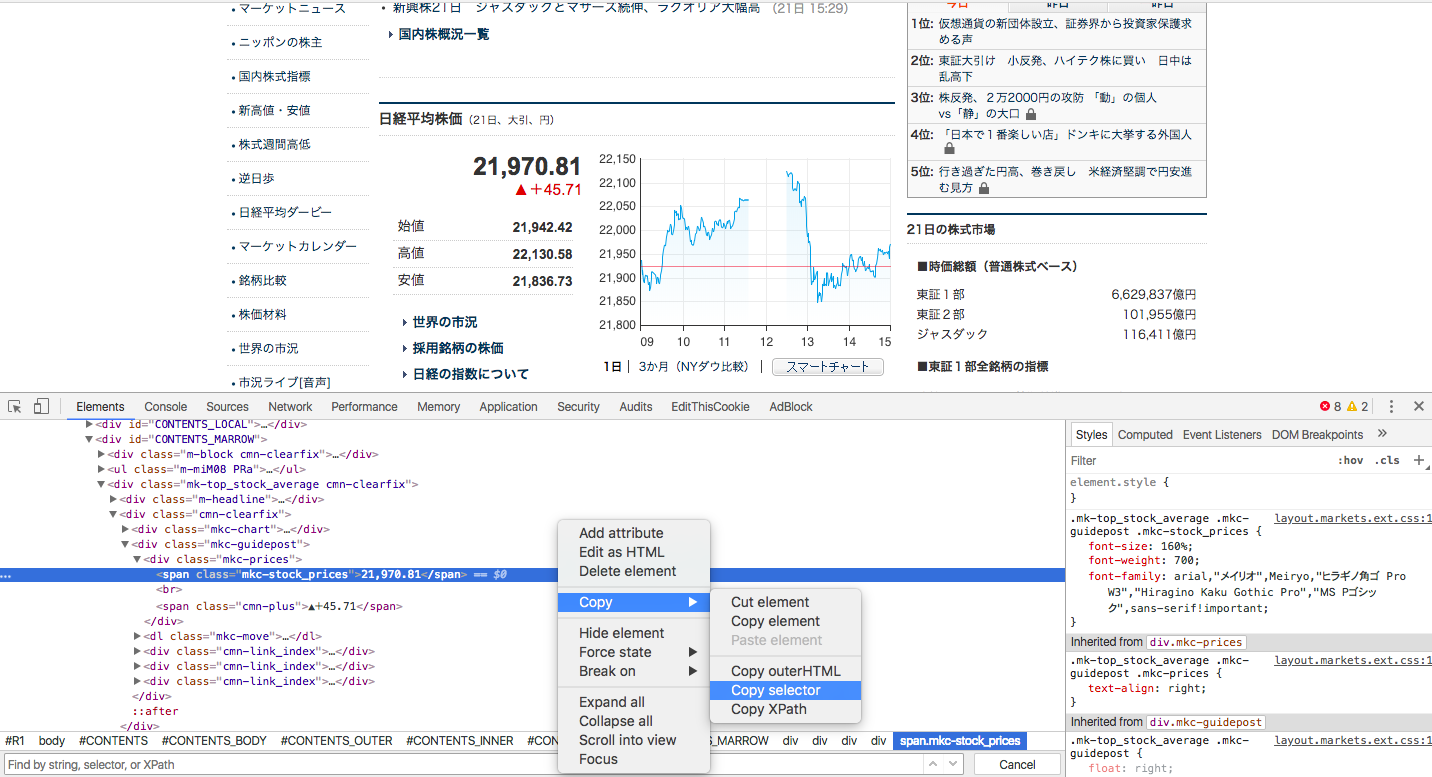The width and height of the screenshot is (1432, 777).
Task: Open the Network panel tab
Action: (x=290, y=406)
